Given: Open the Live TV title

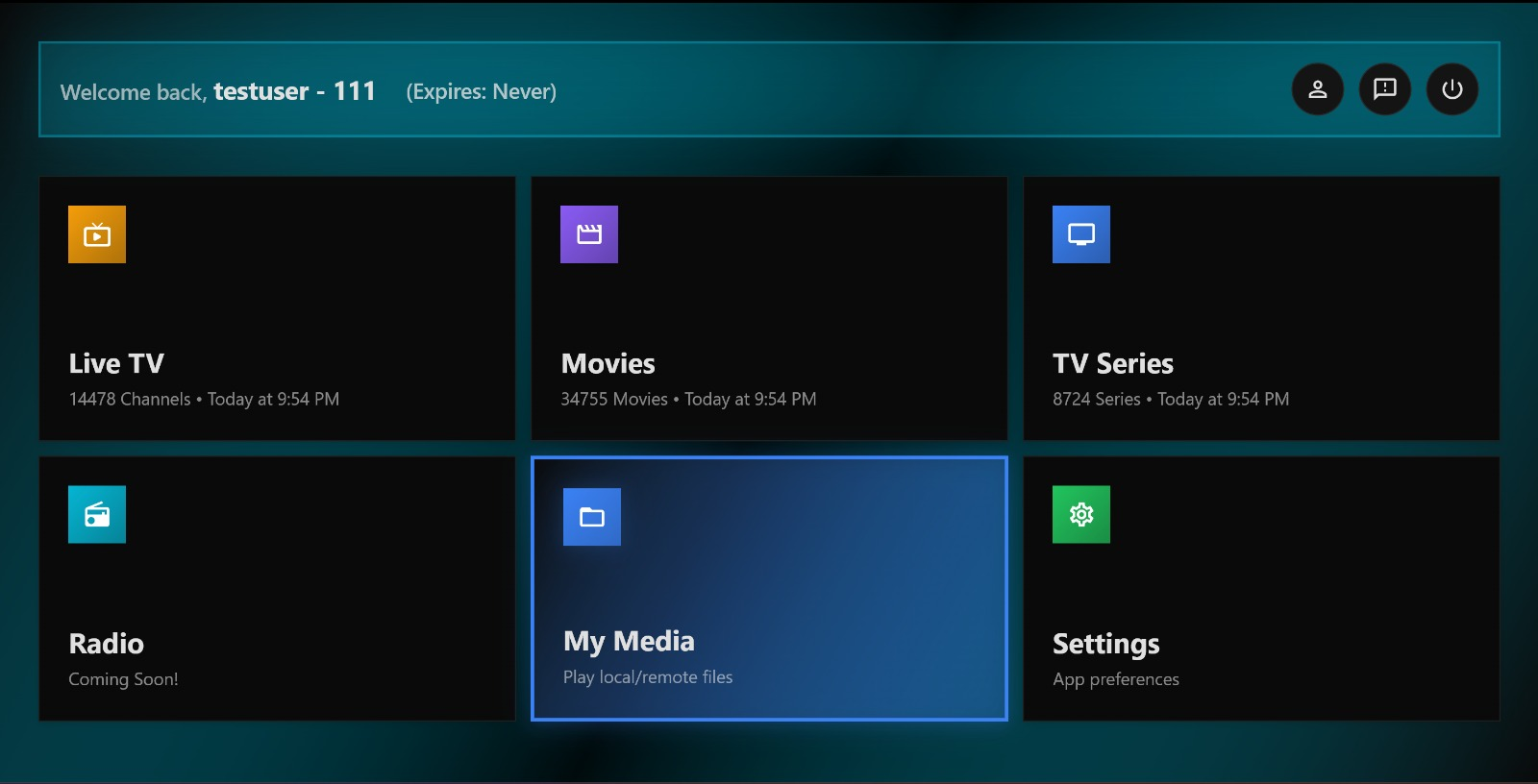Looking at the screenshot, I should pyautogui.click(x=116, y=363).
